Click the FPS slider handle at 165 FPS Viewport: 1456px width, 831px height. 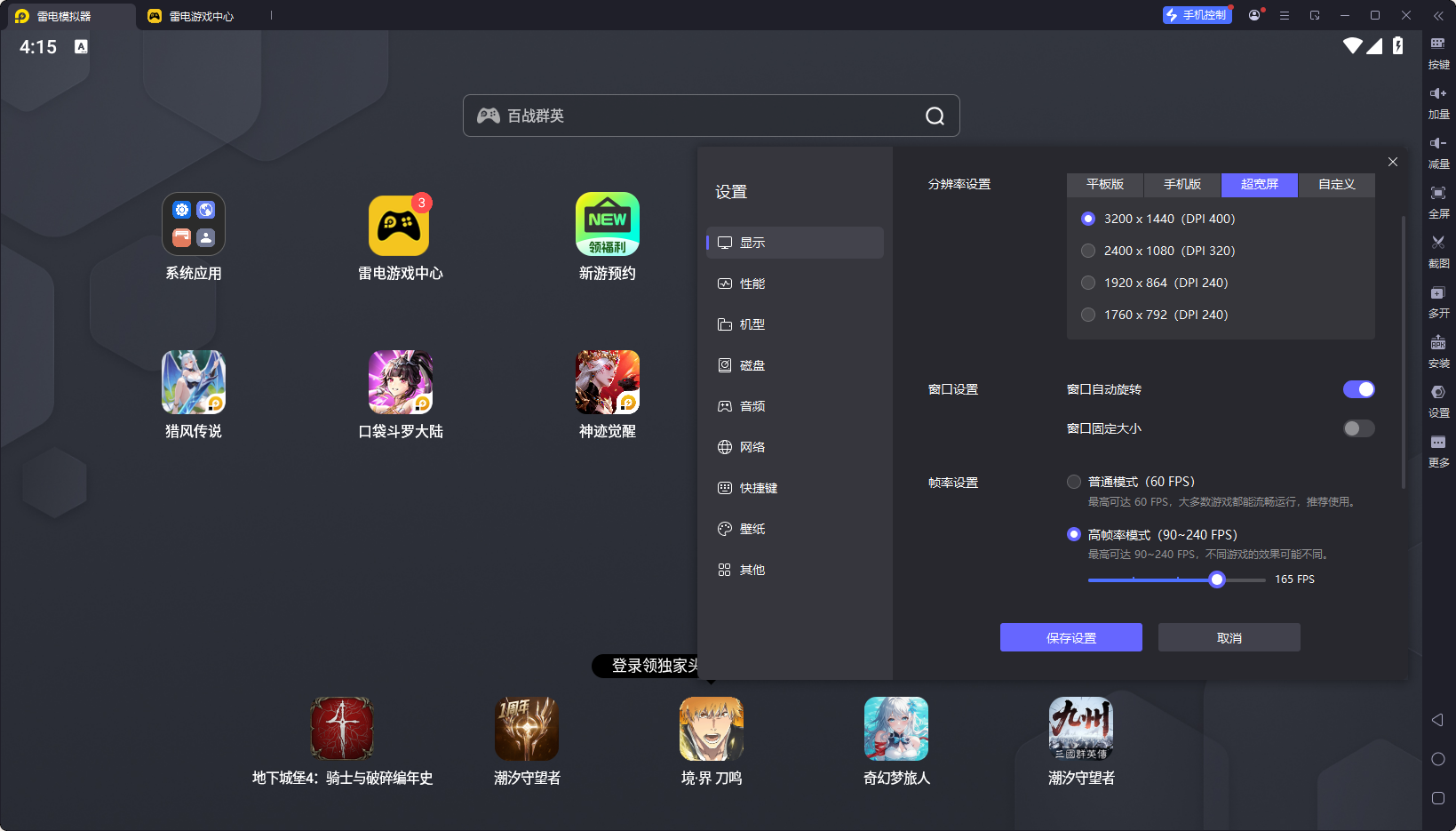point(1217,579)
